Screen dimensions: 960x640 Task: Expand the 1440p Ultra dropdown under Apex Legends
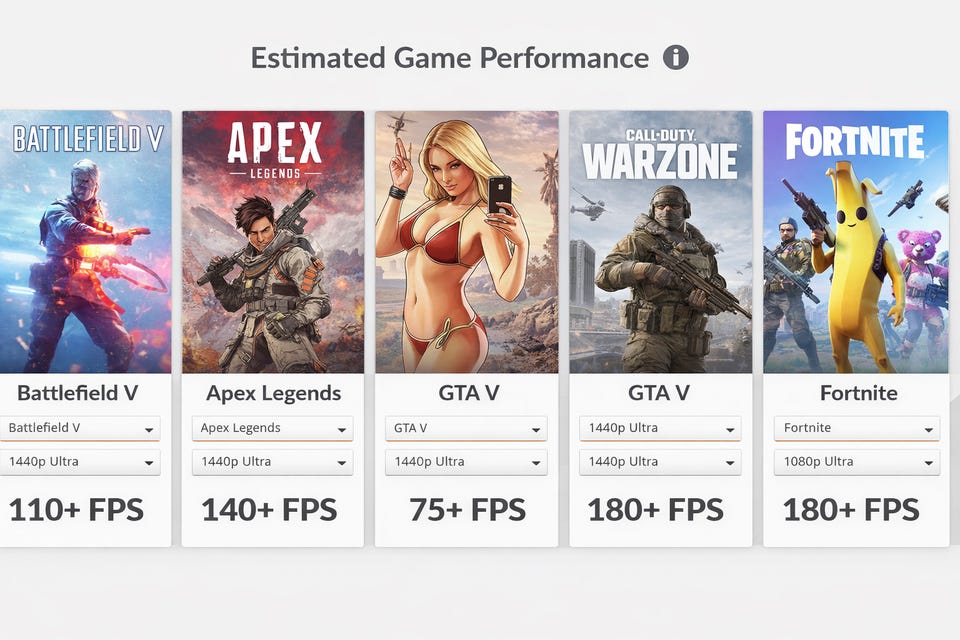point(273,462)
